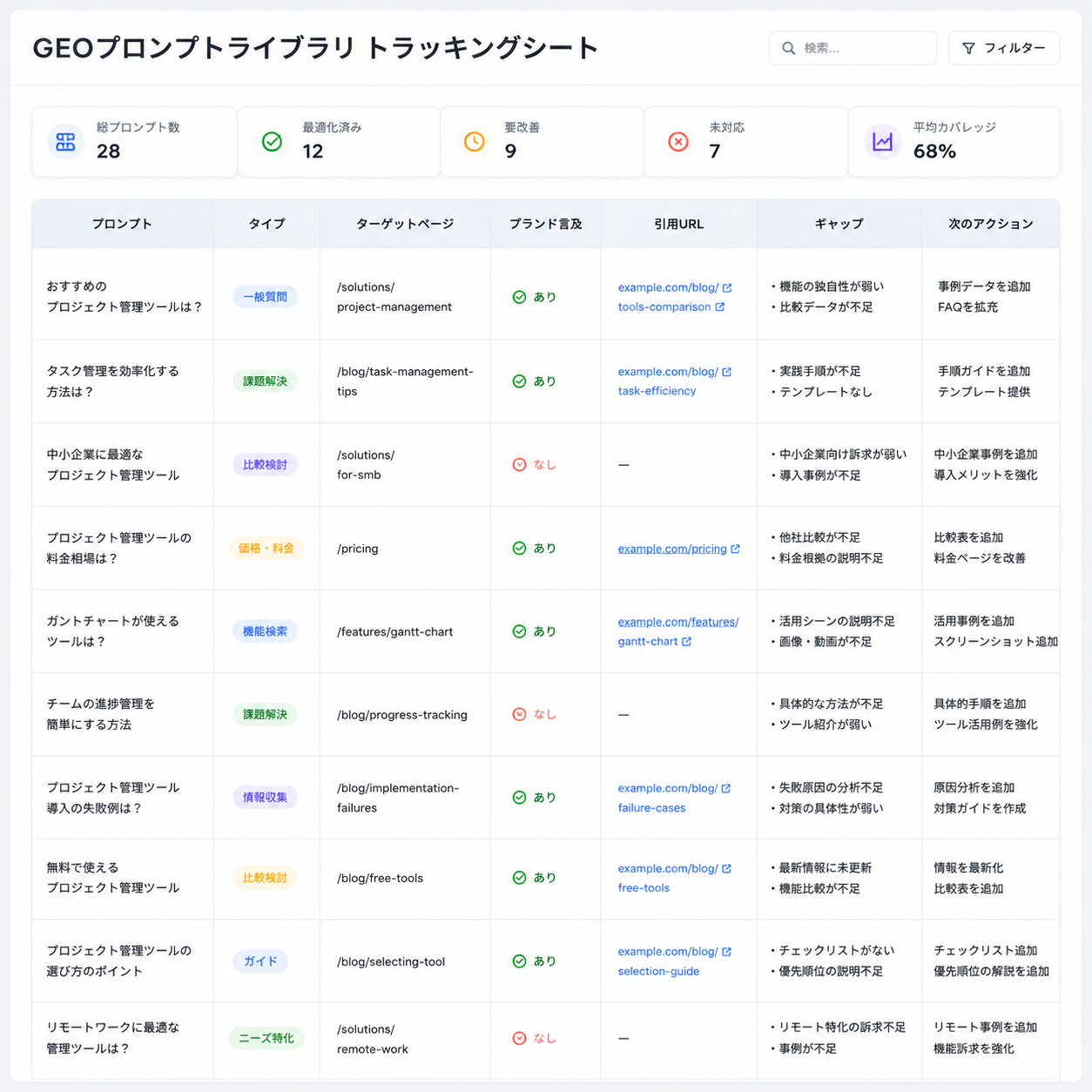Open the task-efficiency blog link

(x=669, y=381)
